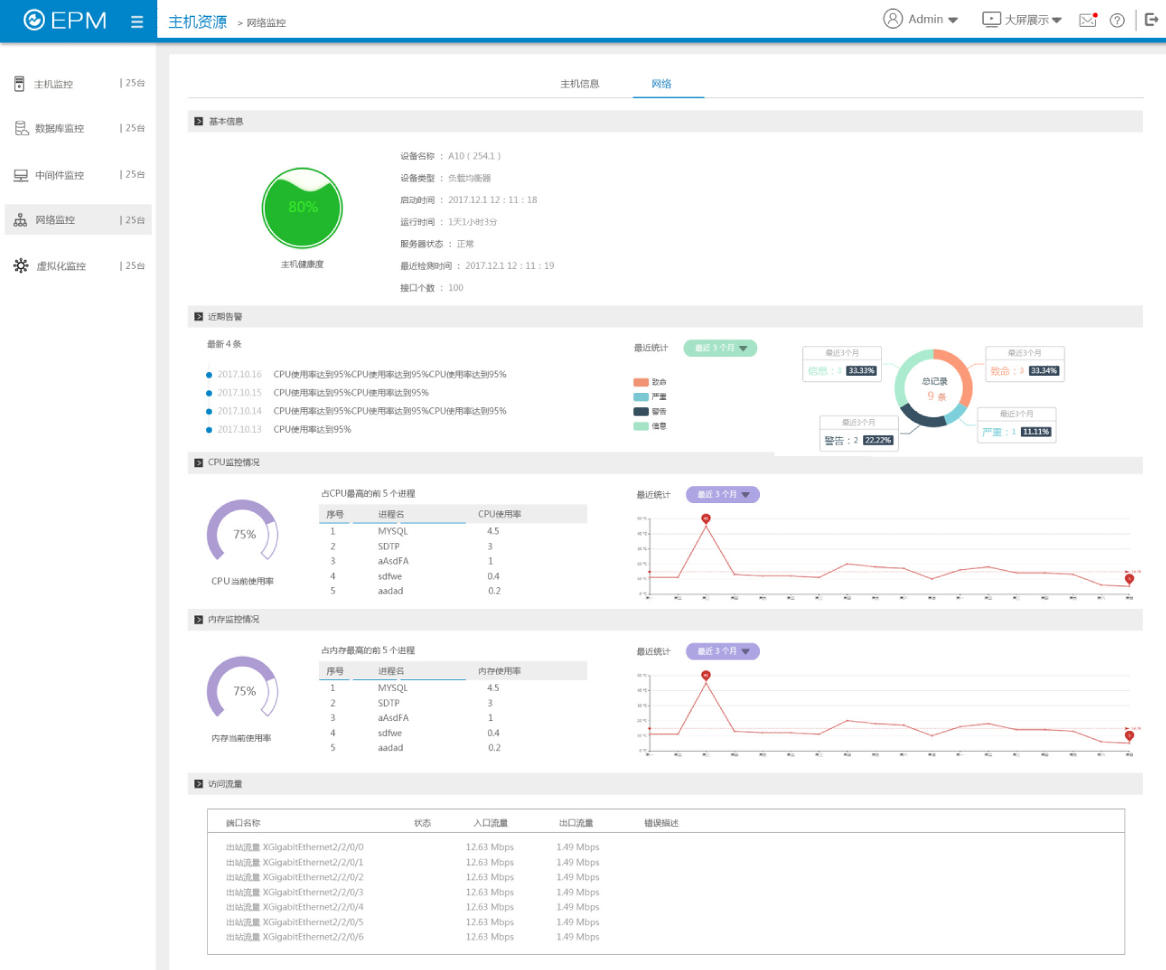Select the XGigabitEthernet2/2/0/3 port row
Screen dimensions: 1166x970
(x=666, y=892)
